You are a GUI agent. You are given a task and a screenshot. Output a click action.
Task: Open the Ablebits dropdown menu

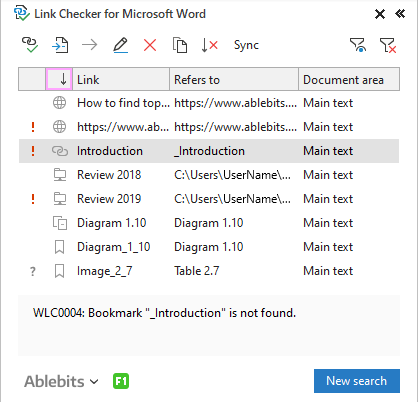pos(61,381)
